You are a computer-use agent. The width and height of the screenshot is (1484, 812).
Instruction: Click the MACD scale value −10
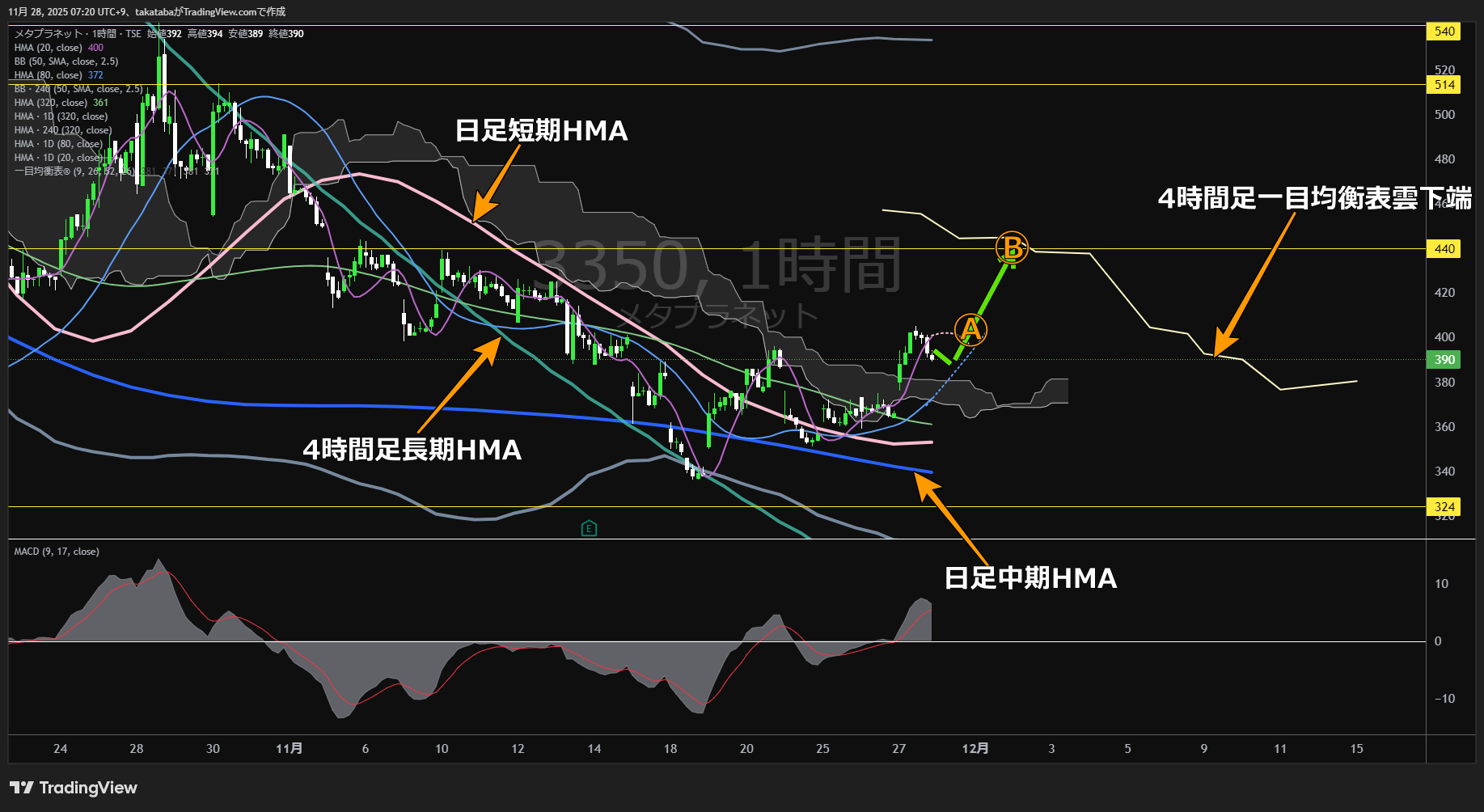tap(1444, 699)
